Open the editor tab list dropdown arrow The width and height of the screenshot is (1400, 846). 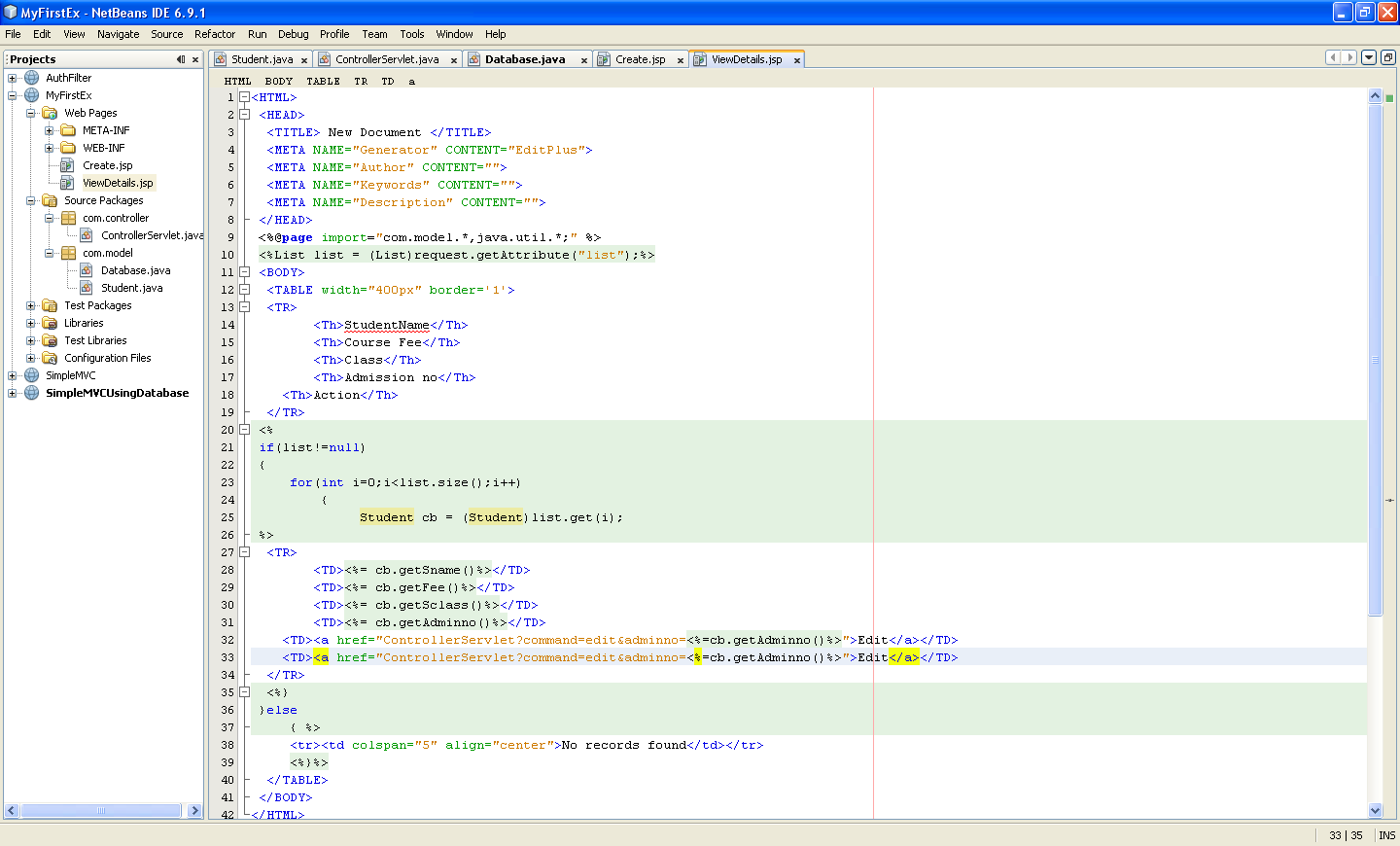pyautogui.click(x=1367, y=57)
